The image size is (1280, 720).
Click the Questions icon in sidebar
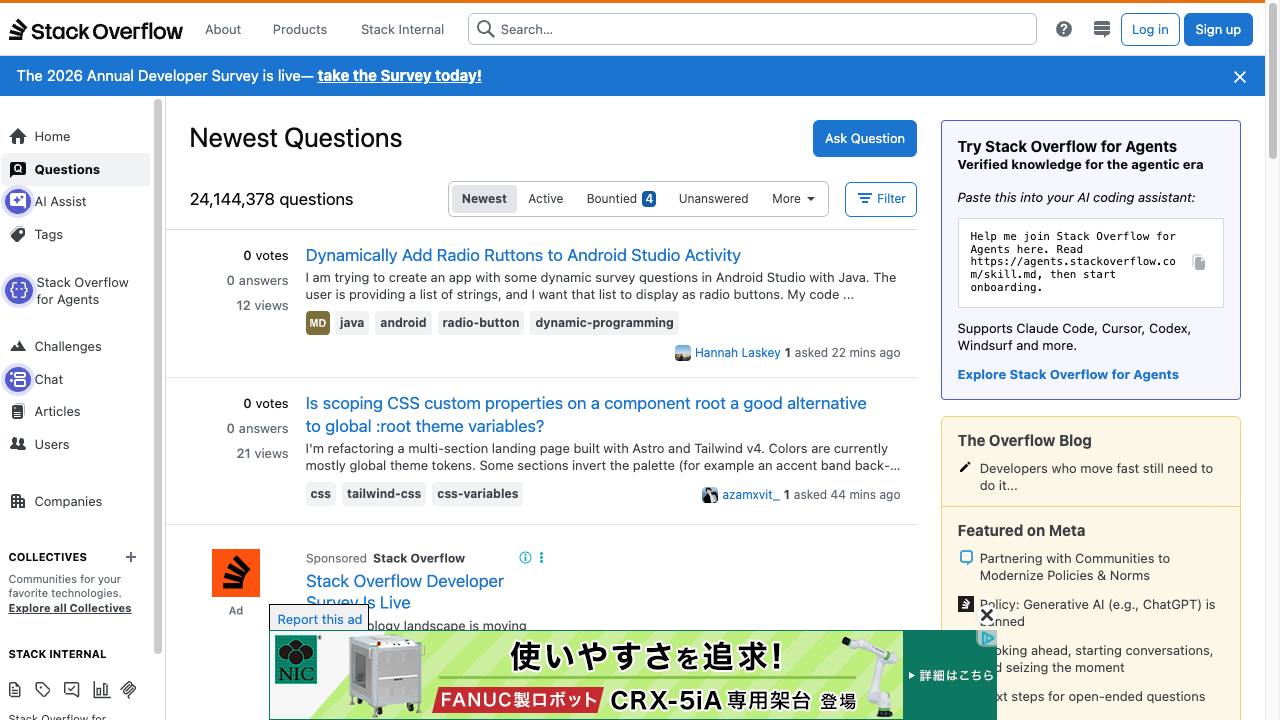click(x=18, y=169)
